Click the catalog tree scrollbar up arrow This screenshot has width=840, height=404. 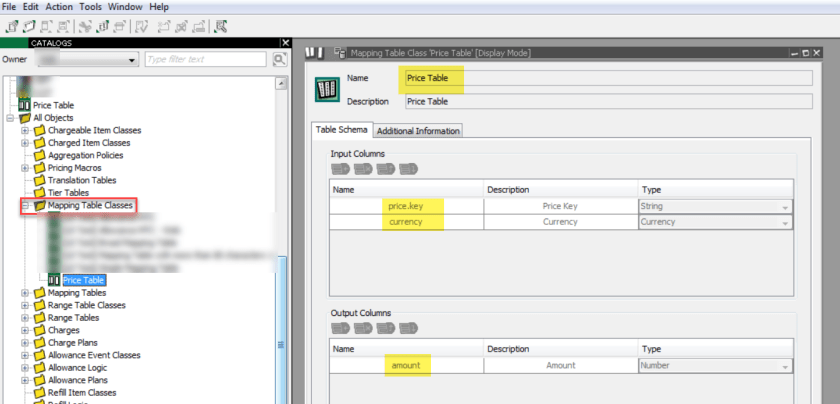pyautogui.click(x=281, y=84)
